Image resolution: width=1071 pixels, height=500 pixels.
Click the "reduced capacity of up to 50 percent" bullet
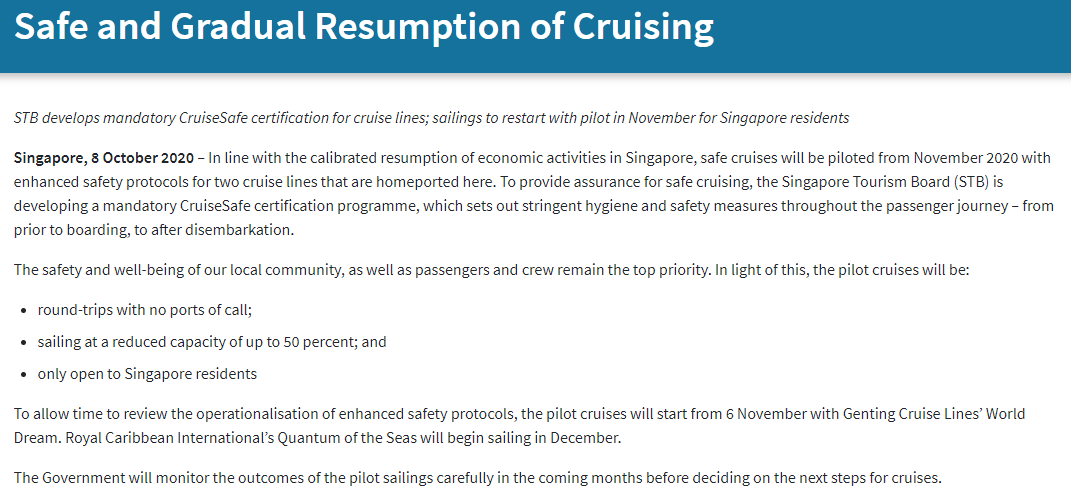(212, 342)
